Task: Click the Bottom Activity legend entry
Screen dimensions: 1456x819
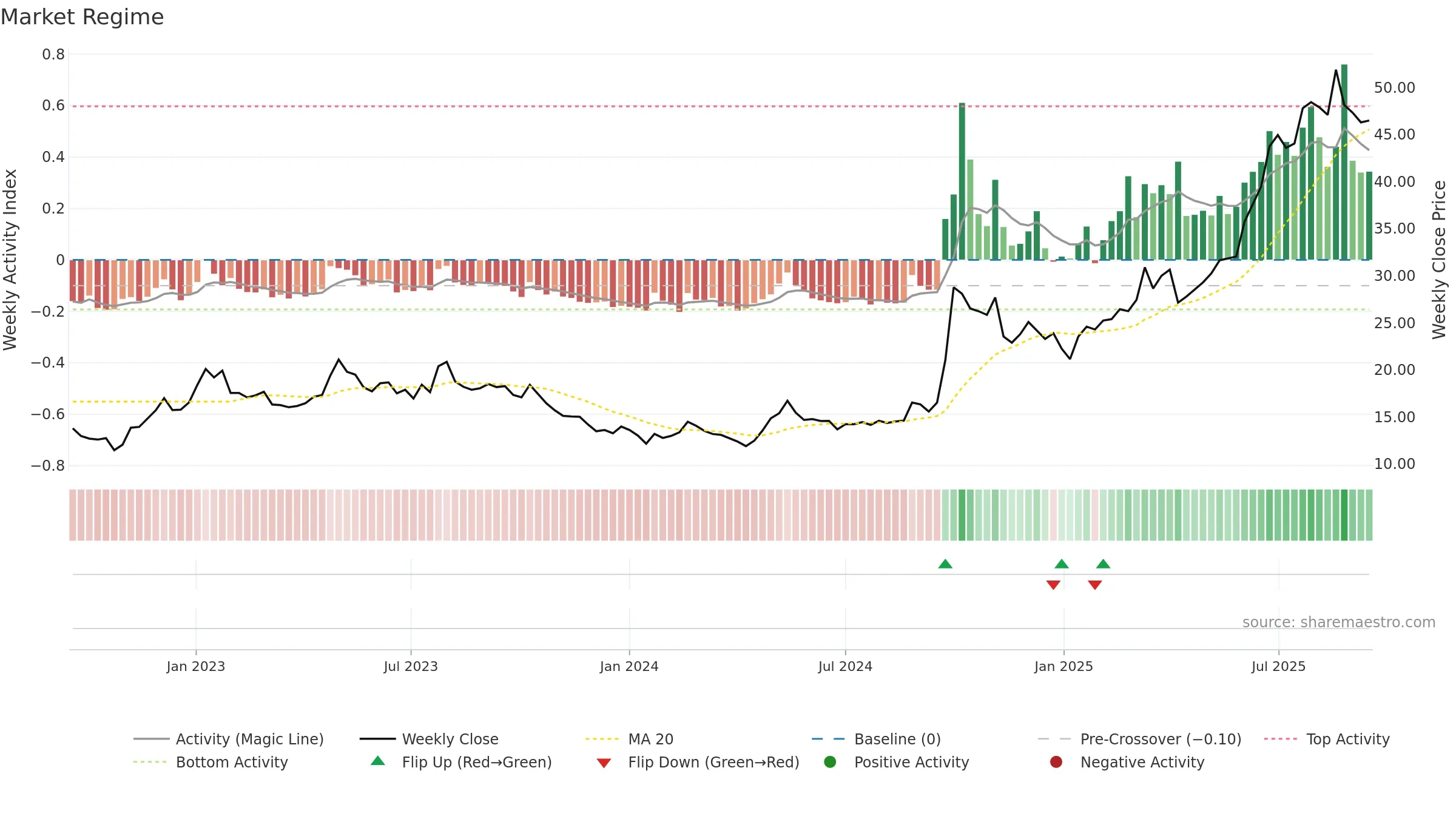Action: point(211,762)
